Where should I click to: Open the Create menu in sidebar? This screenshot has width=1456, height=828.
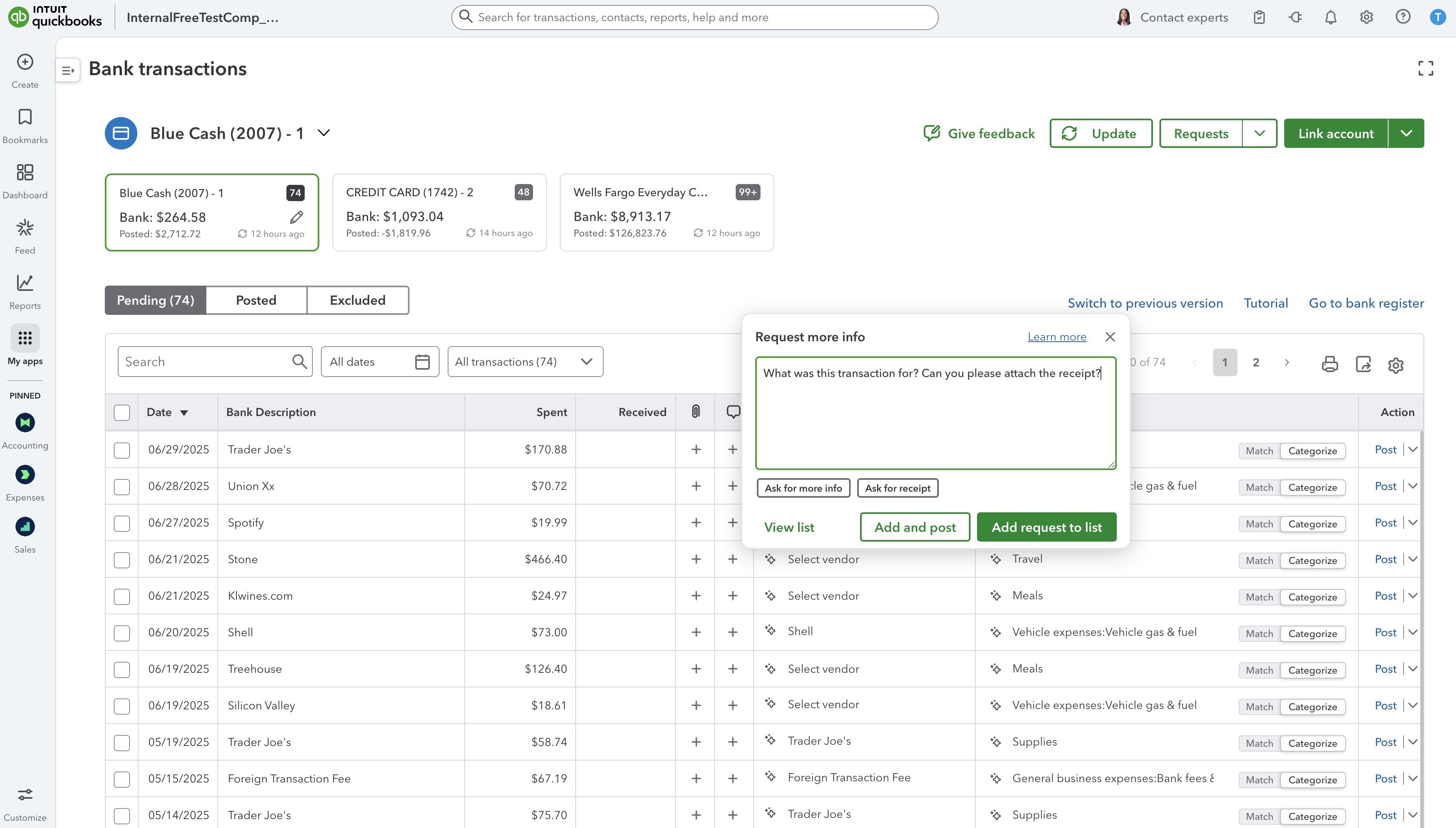tap(25, 71)
